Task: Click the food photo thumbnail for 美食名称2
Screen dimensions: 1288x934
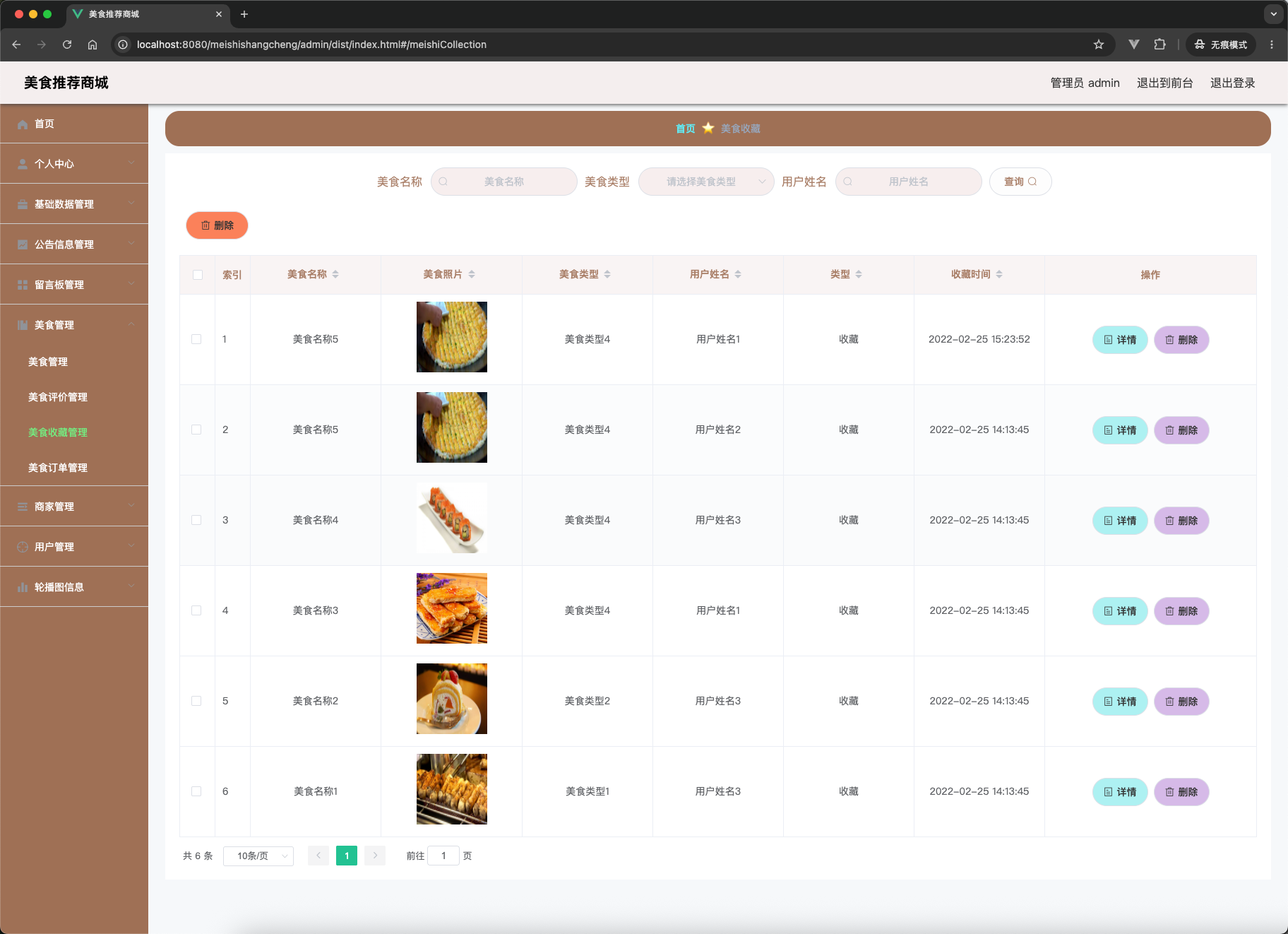Action: [452, 699]
